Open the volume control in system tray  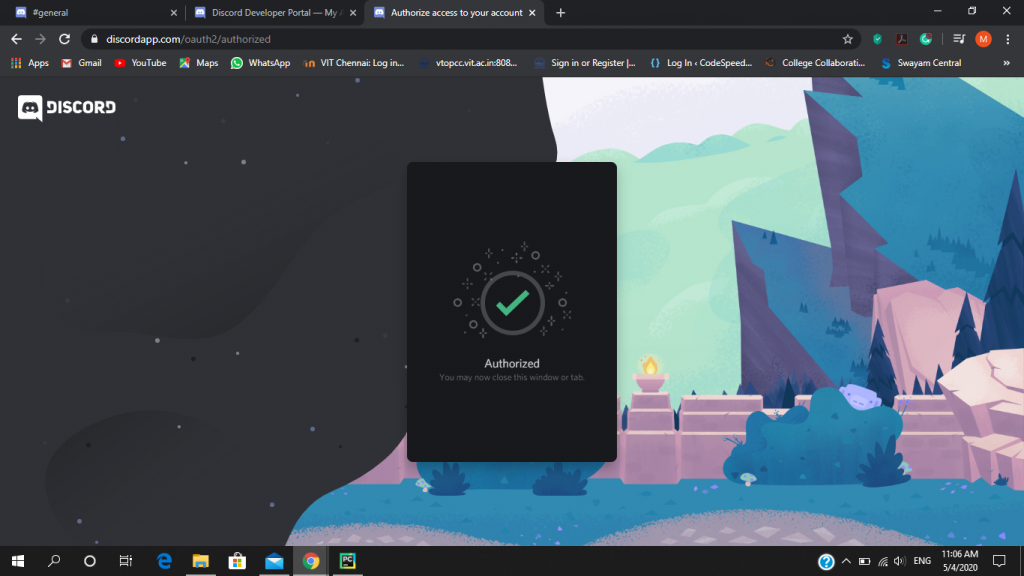899,561
